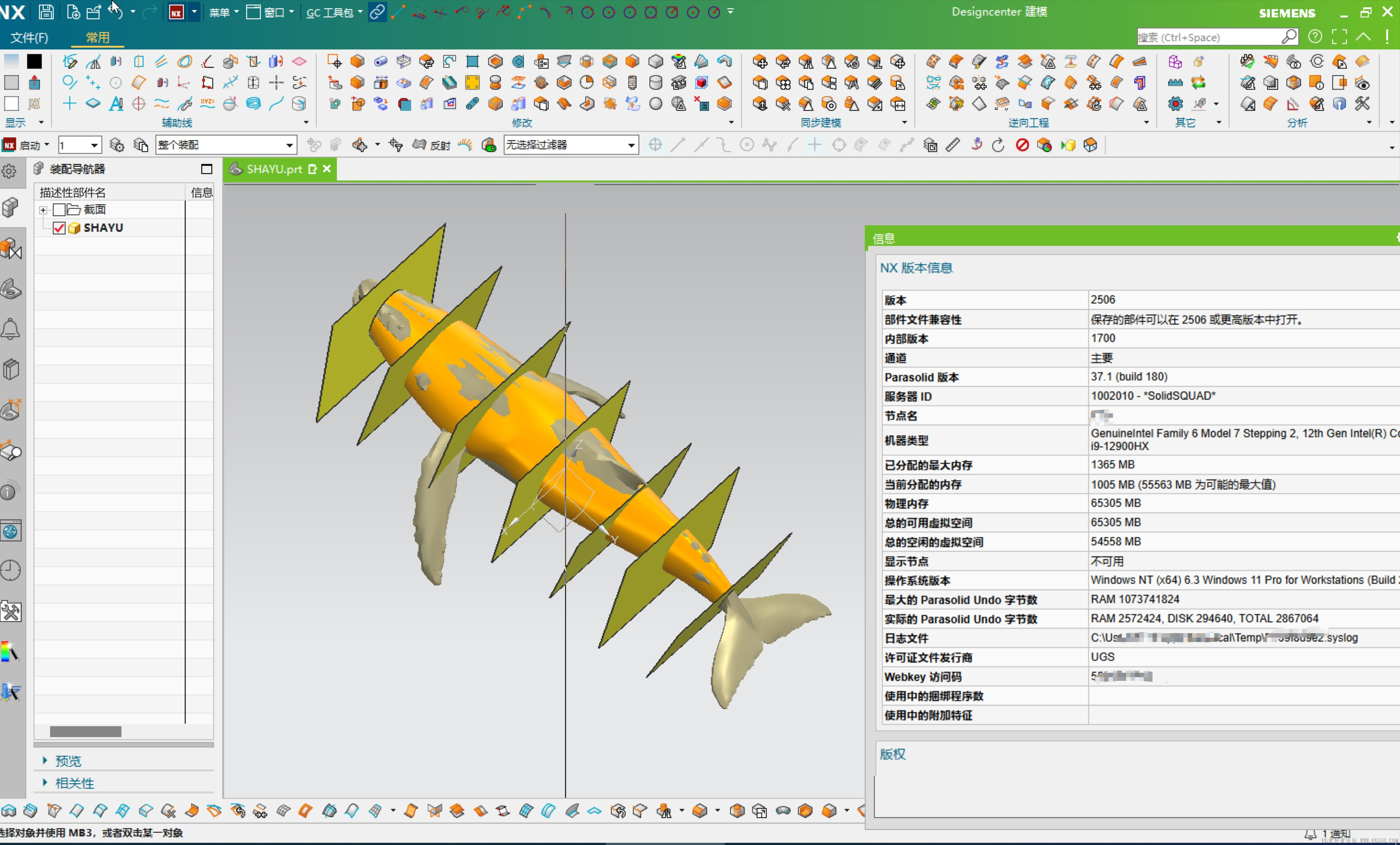Click the pie-chart circle icon in 修改 group
The image size is (1400, 845).
[x=587, y=83]
